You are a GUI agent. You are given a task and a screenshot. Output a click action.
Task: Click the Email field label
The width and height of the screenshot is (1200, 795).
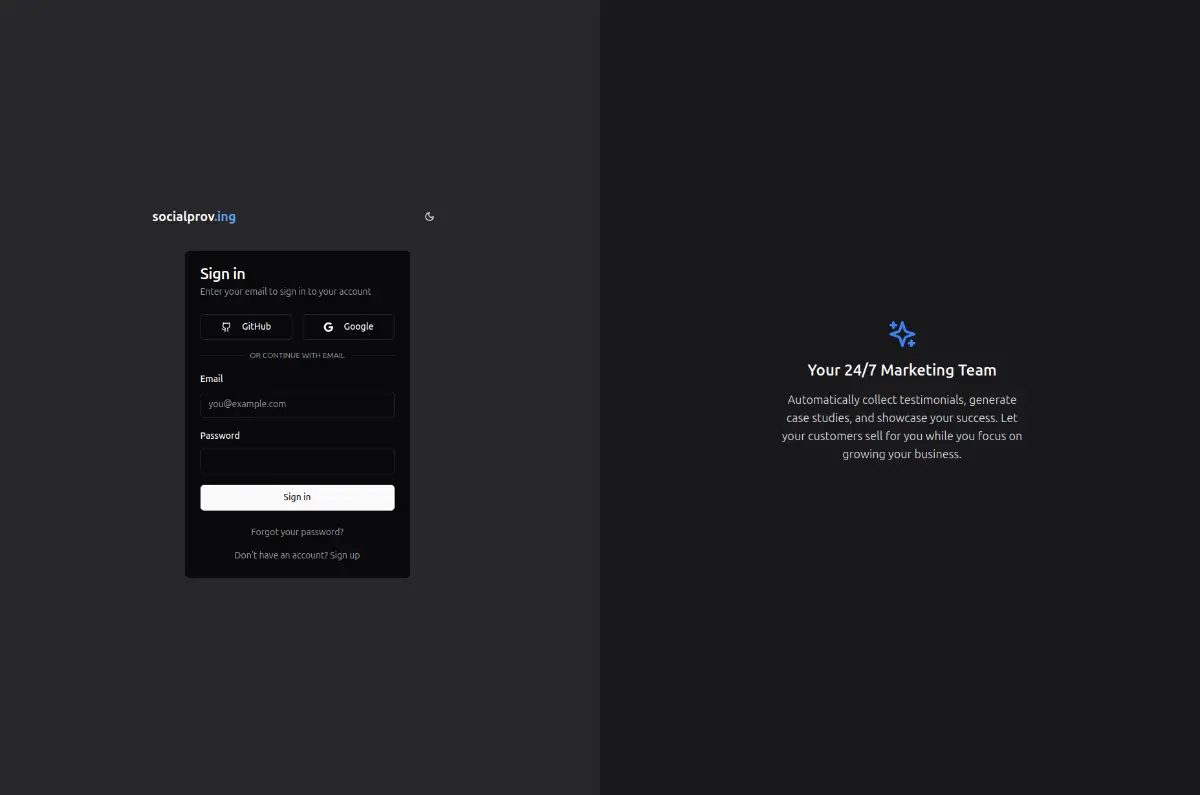211,379
